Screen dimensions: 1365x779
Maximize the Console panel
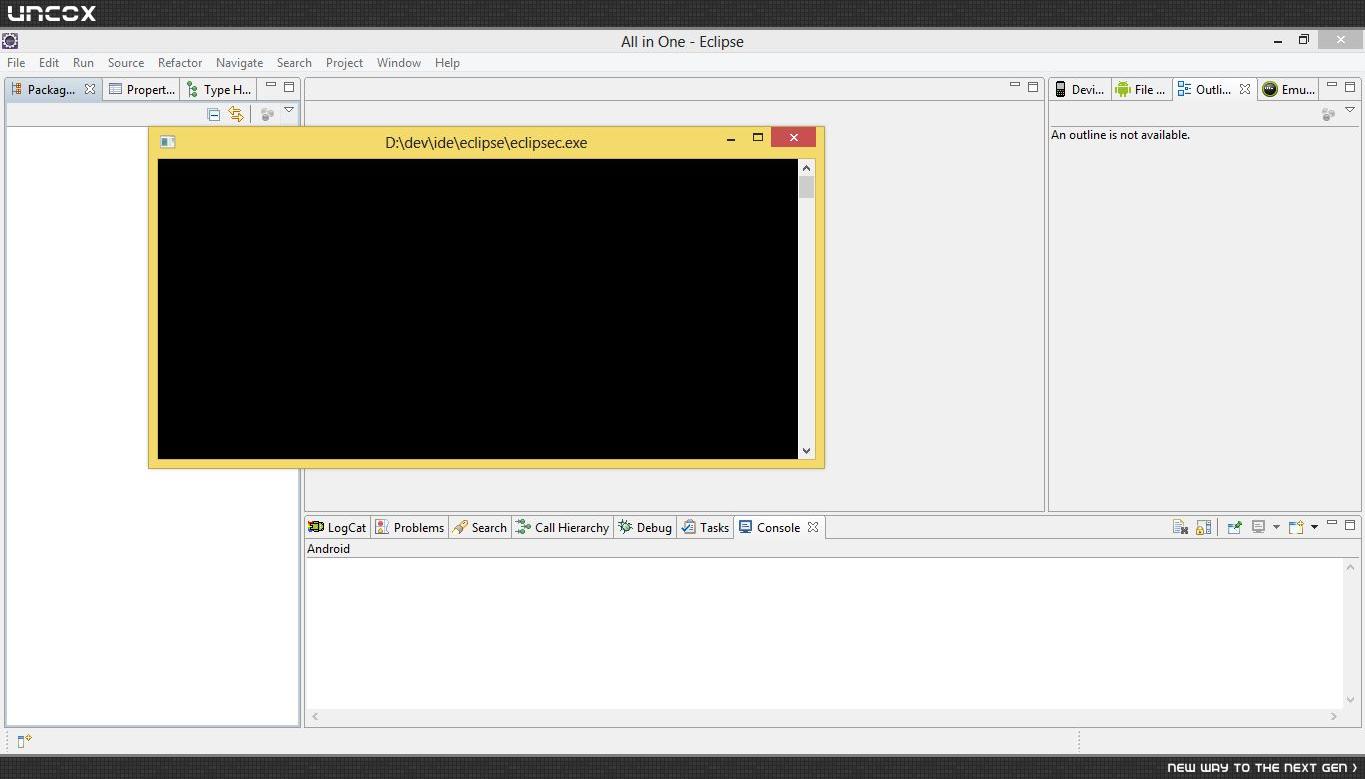pyautogui.click(x=1350, y=525)
